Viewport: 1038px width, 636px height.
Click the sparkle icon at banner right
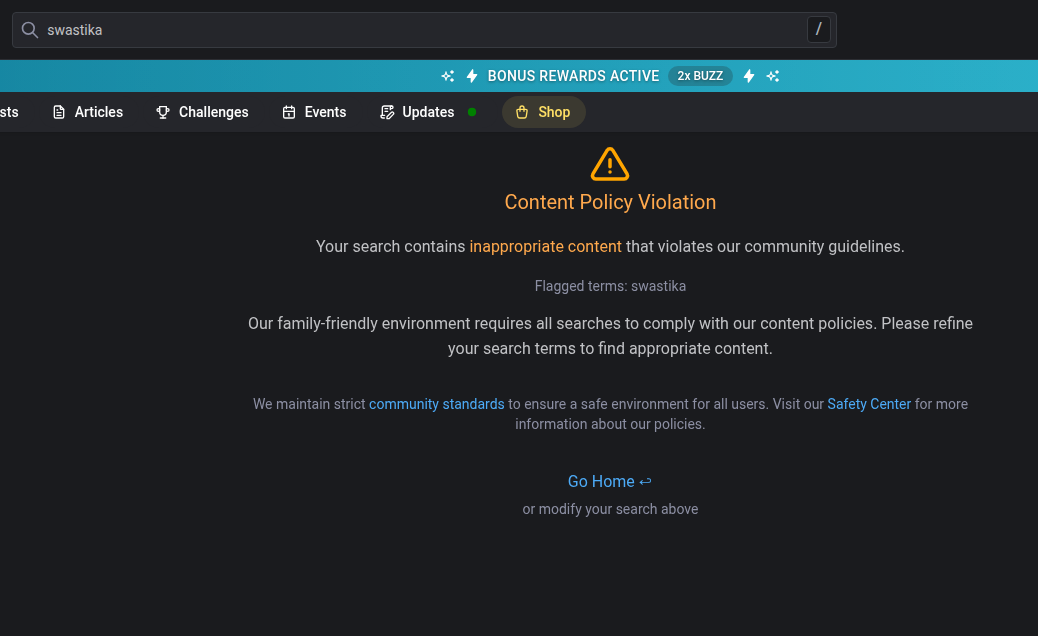pos(773,76)
